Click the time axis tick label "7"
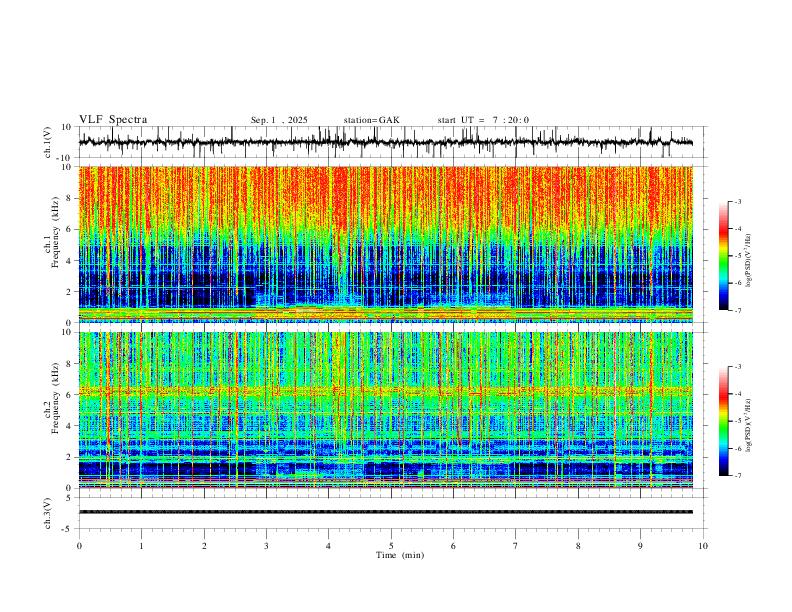Viewport: 792px width, 612px height. [x=516, y=546]
